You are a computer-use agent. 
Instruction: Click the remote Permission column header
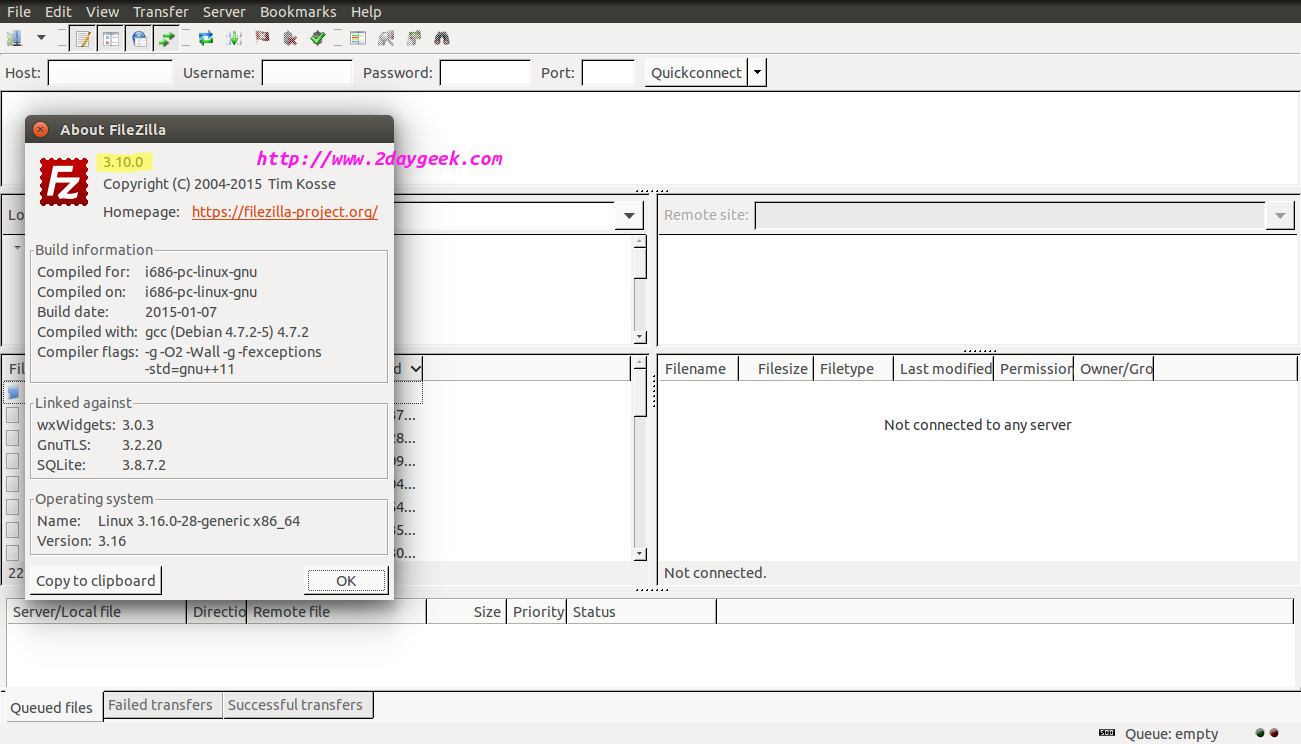point(1035,369)
